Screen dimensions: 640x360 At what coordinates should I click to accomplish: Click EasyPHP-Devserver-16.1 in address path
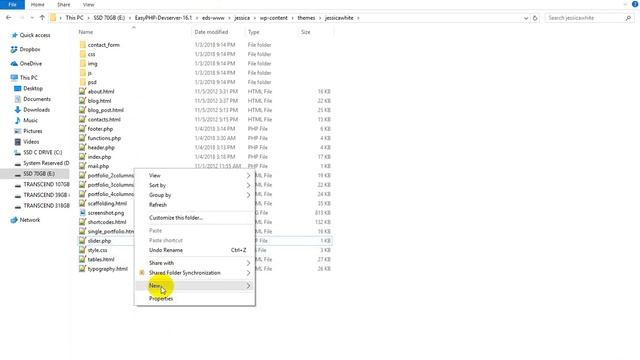pyautogui.click(x=163, y=18)
